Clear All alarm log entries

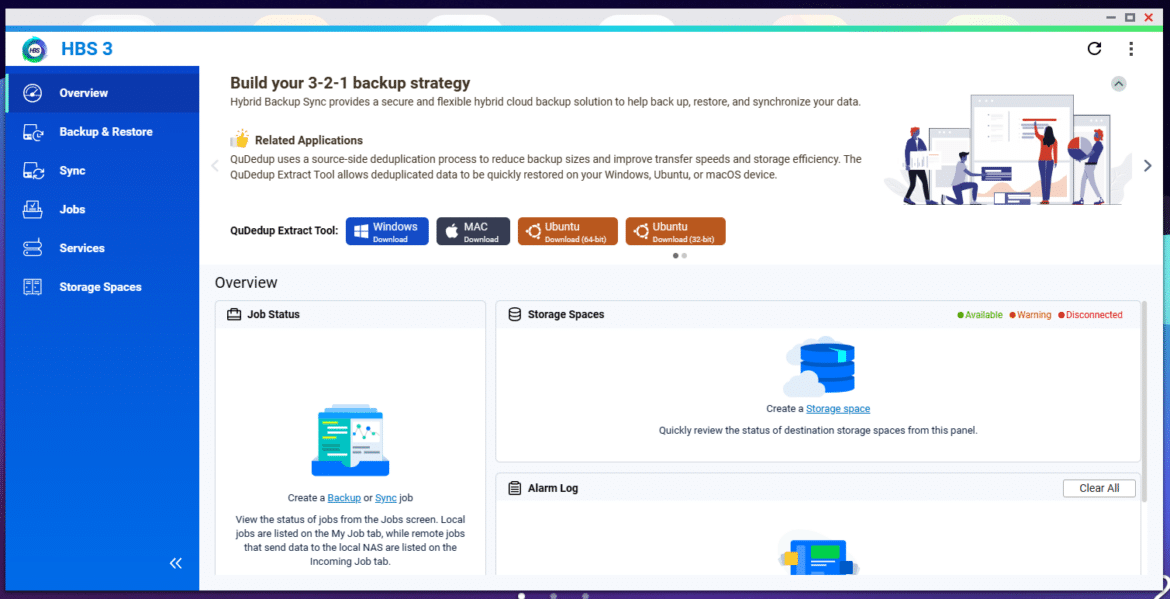pos(1099,489)
